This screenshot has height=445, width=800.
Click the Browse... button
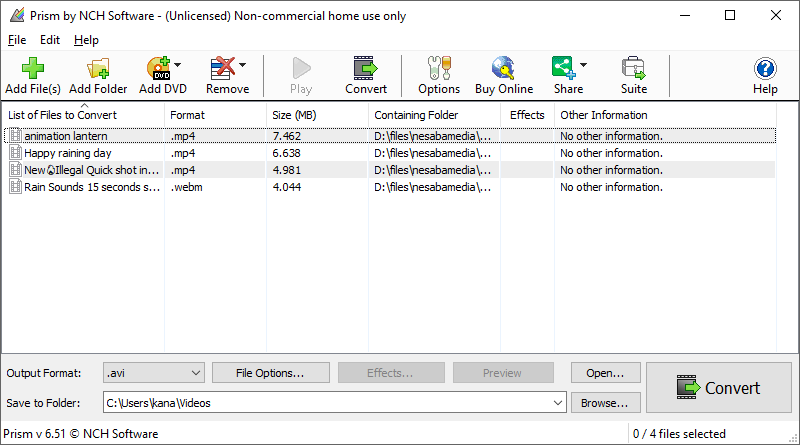point(606,403)
